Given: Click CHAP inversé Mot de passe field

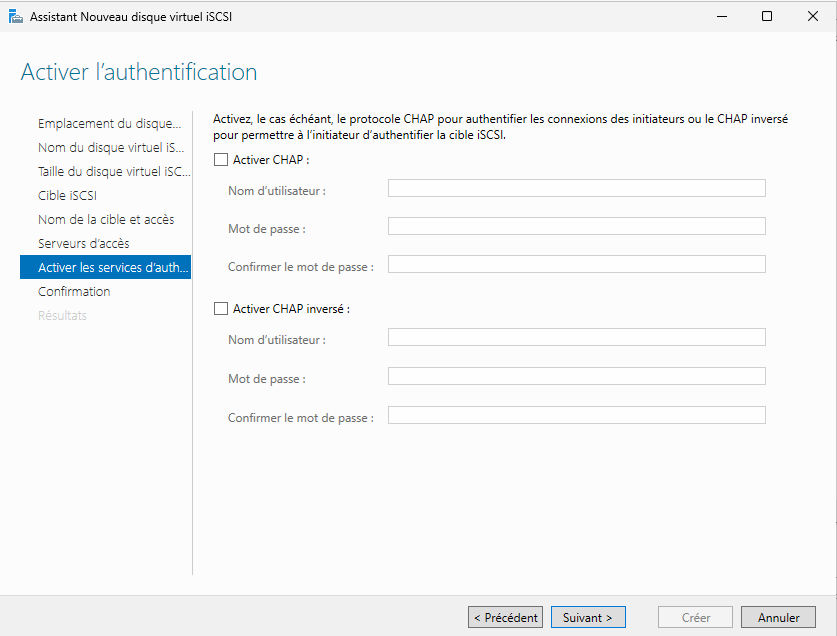Looking at the screenshot, I should [x=576, y=376].
